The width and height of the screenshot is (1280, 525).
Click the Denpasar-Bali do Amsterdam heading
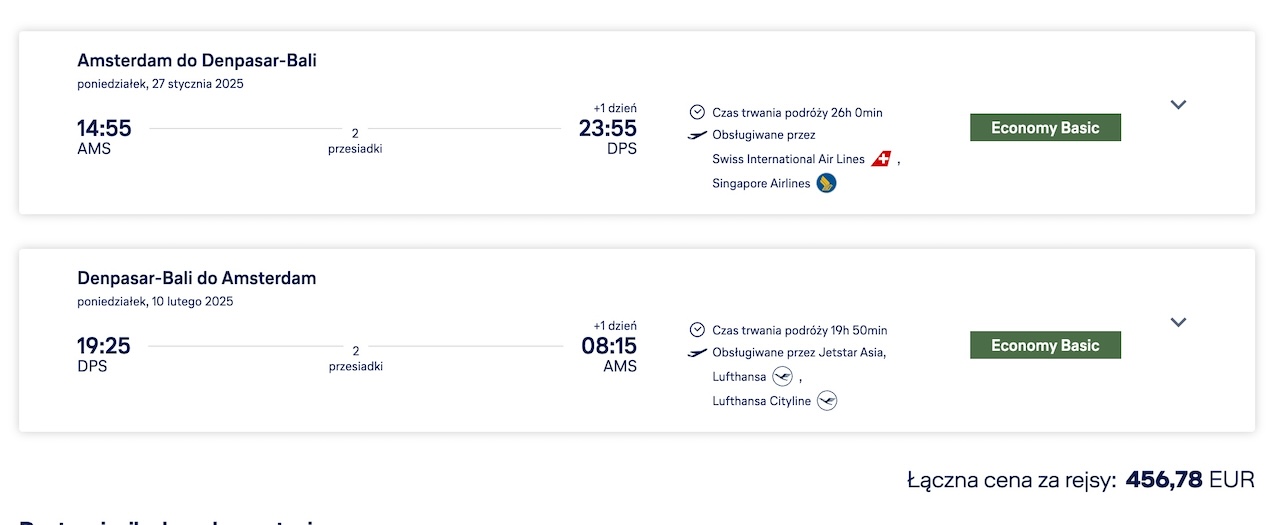click(197, 278)
